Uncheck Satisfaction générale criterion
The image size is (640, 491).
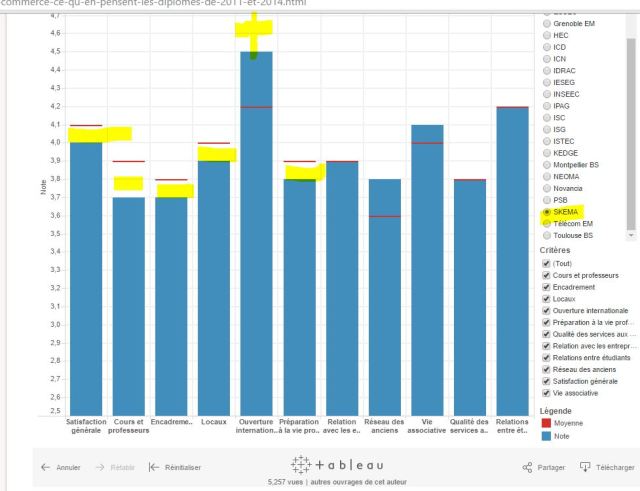pos(546,381)
